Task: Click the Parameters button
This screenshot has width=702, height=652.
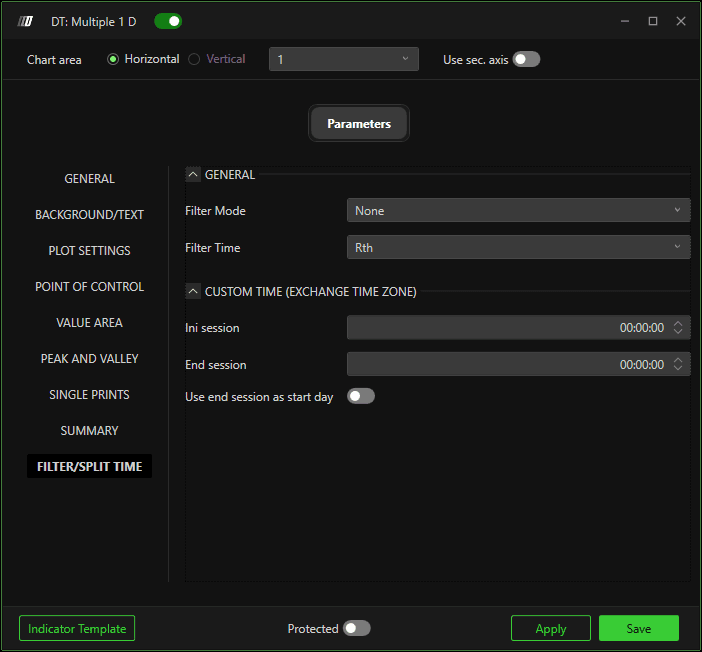Action: [359, 124]
